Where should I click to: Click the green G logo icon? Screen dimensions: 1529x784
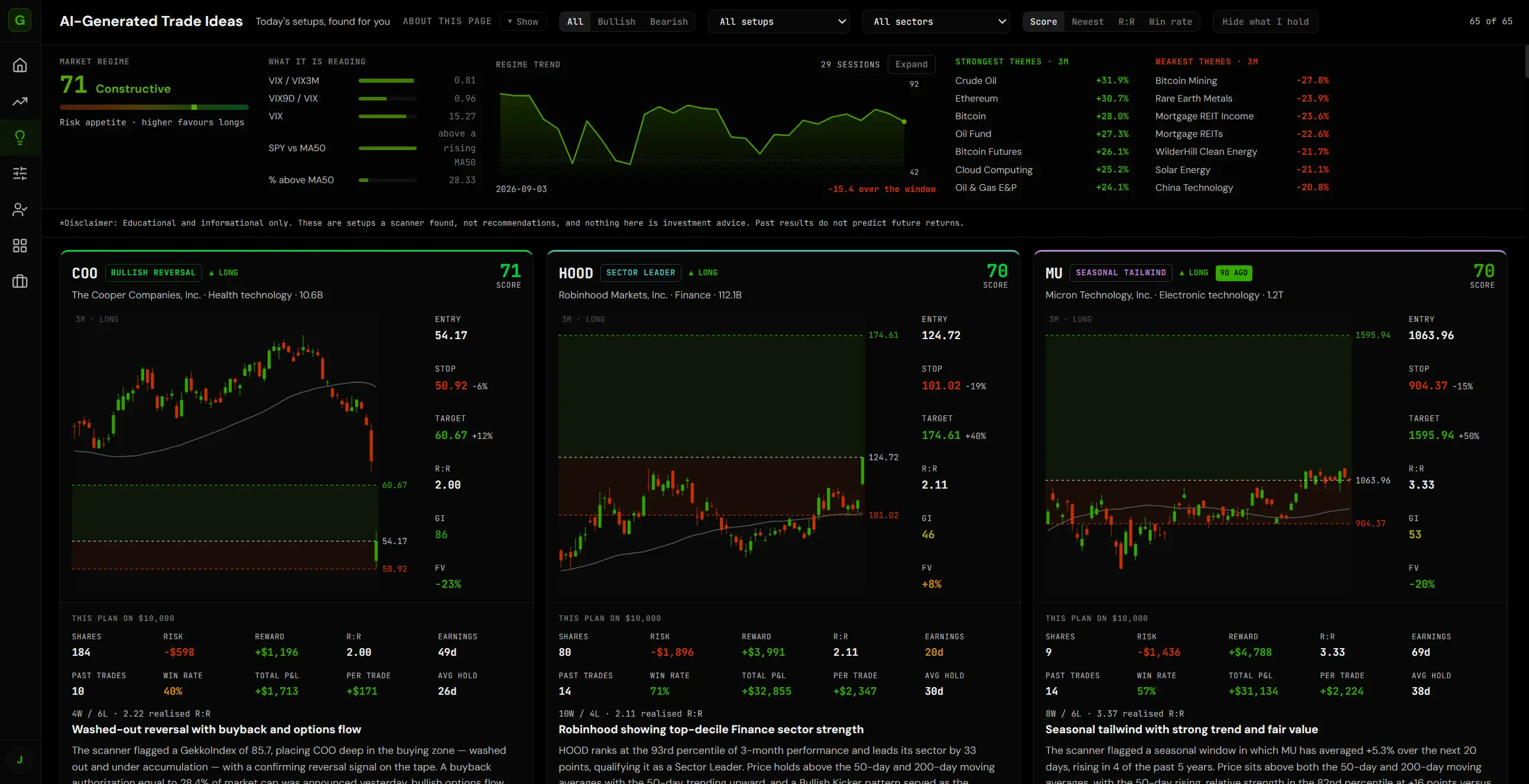(x=20, y=21)
